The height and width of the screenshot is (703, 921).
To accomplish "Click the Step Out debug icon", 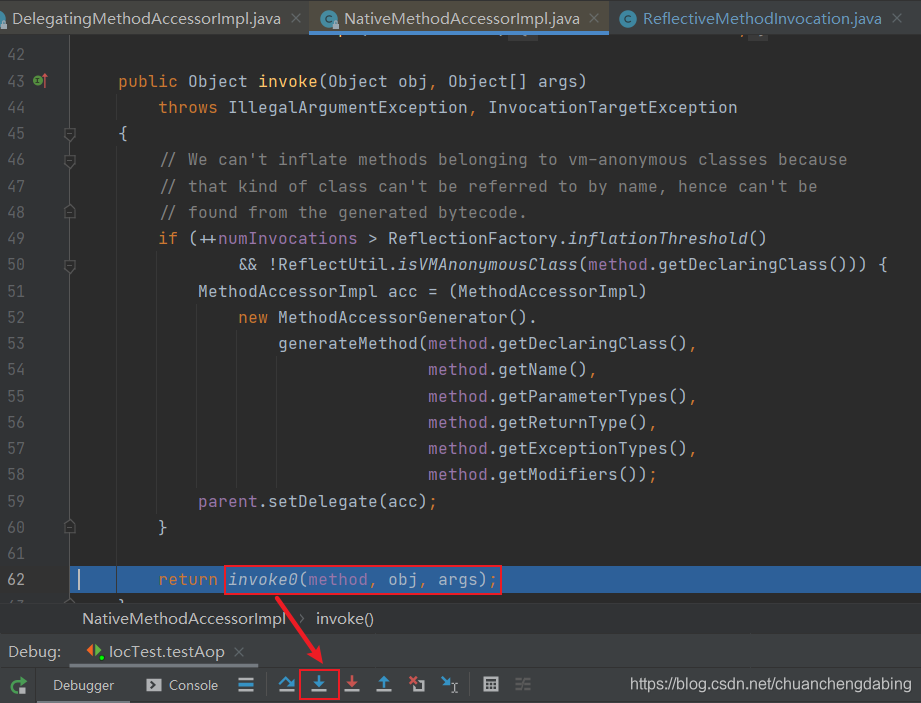I will point(384,684).
